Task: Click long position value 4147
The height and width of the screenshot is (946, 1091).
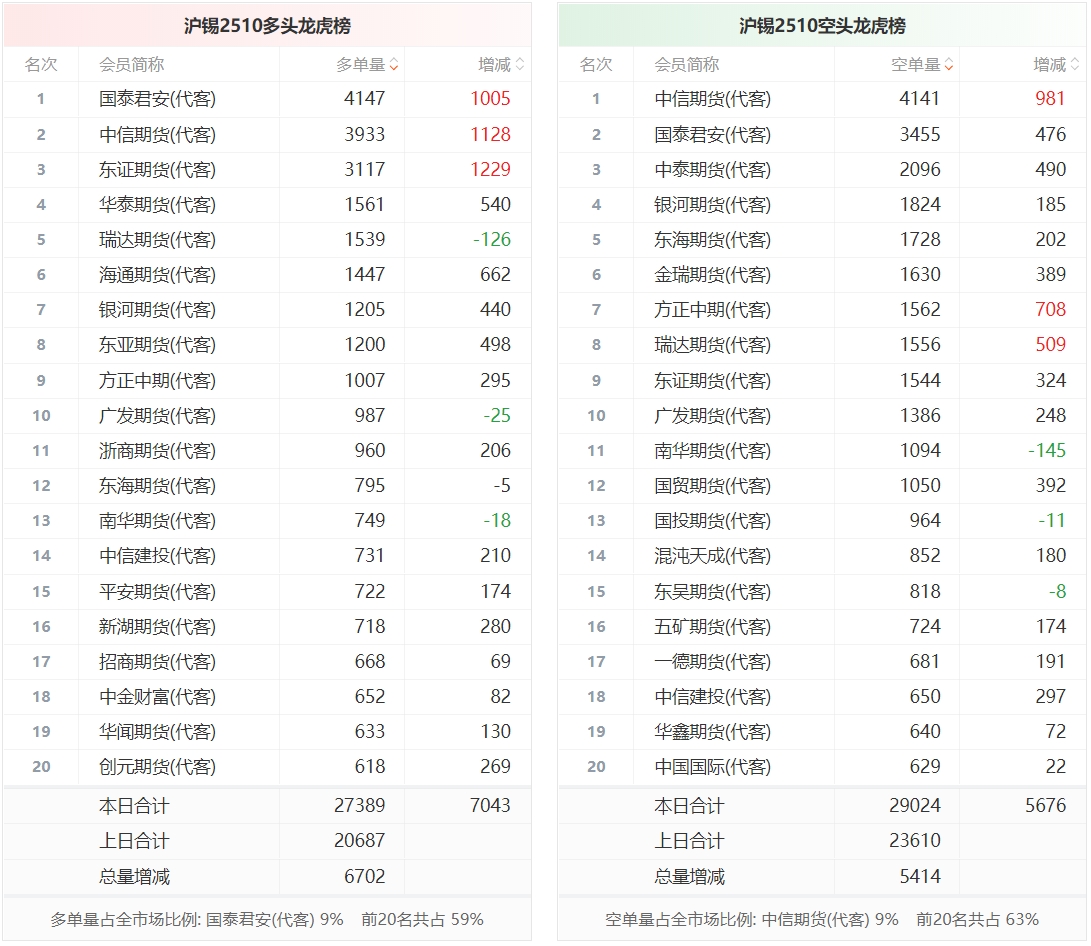Action: [365, 99]
